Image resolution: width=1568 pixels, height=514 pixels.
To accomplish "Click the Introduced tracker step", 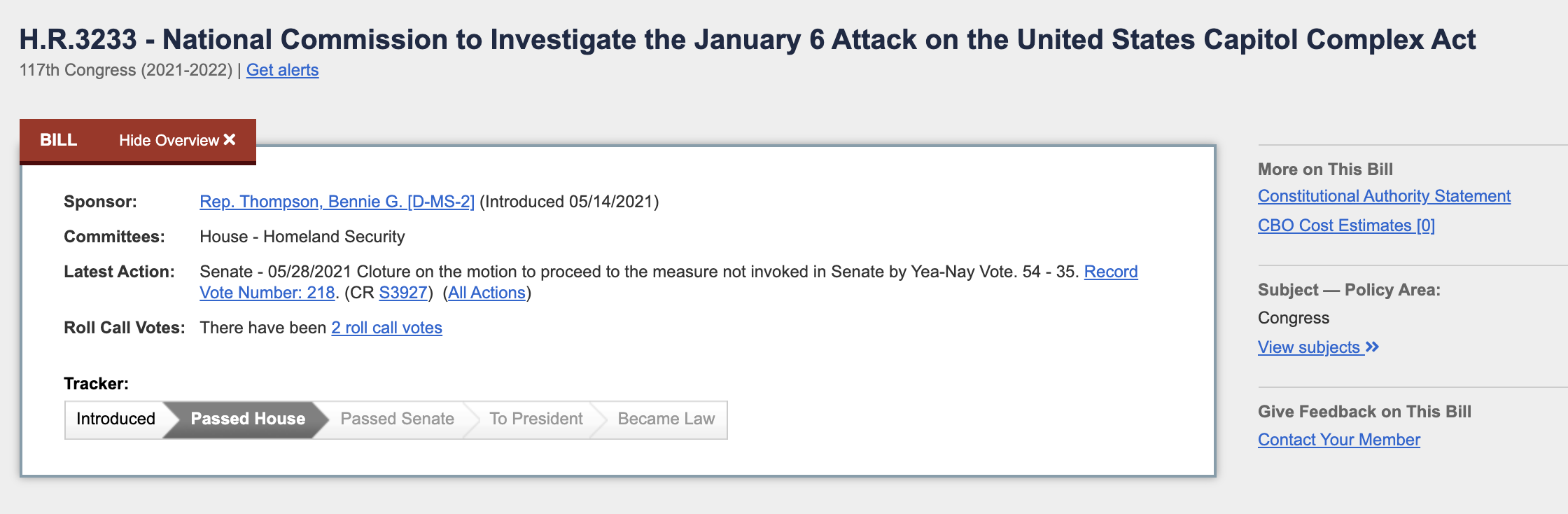I will point(115,419).
